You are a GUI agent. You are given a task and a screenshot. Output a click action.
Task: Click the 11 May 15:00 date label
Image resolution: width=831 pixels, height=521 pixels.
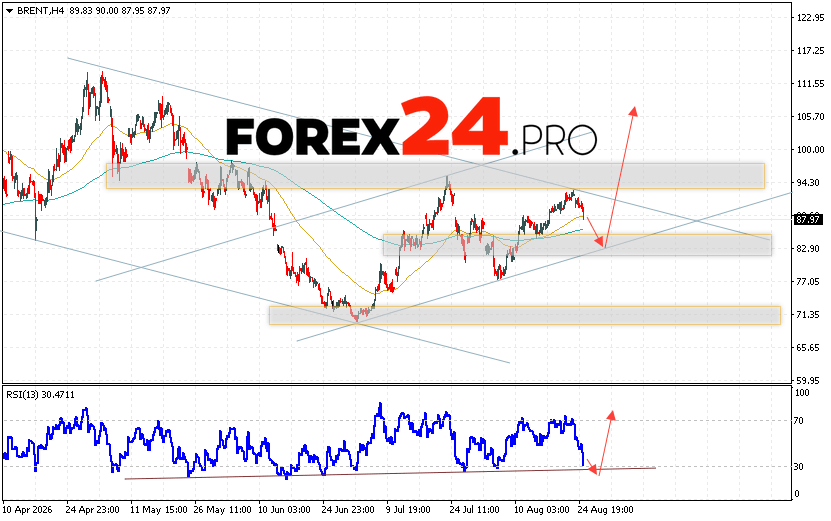click(x=158, y=510)
